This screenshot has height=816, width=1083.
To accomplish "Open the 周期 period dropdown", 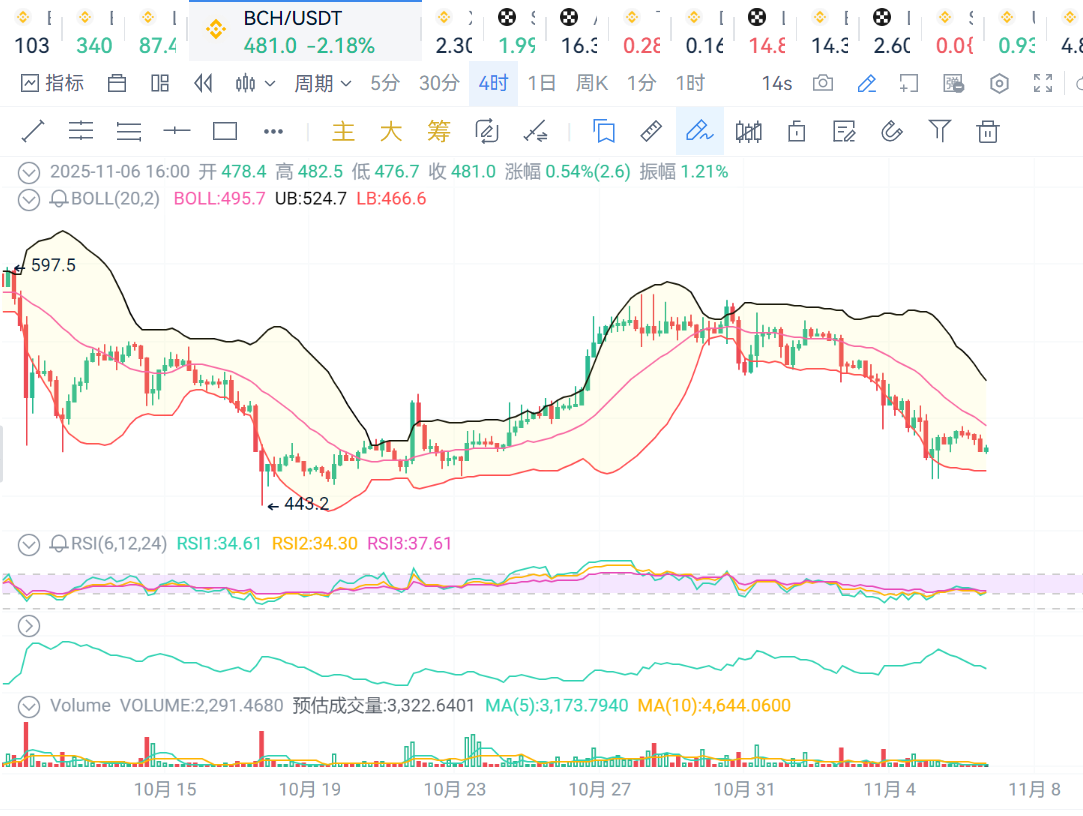I will (322, 84).
